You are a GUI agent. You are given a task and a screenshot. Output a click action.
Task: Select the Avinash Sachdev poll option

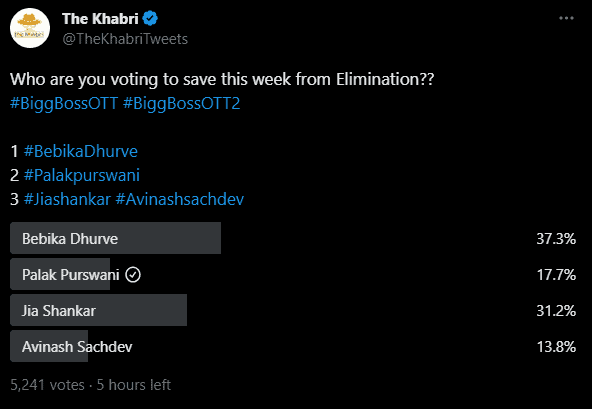[293, 346]
